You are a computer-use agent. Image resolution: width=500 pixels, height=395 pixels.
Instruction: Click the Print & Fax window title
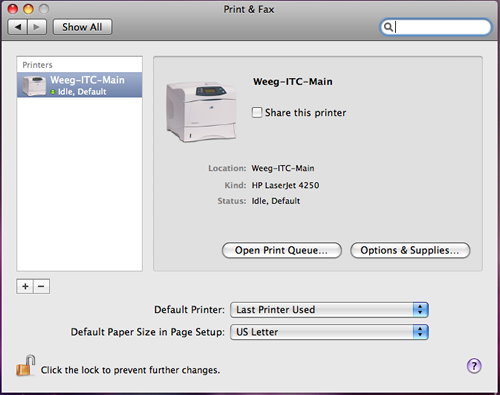tap(249, 9)
